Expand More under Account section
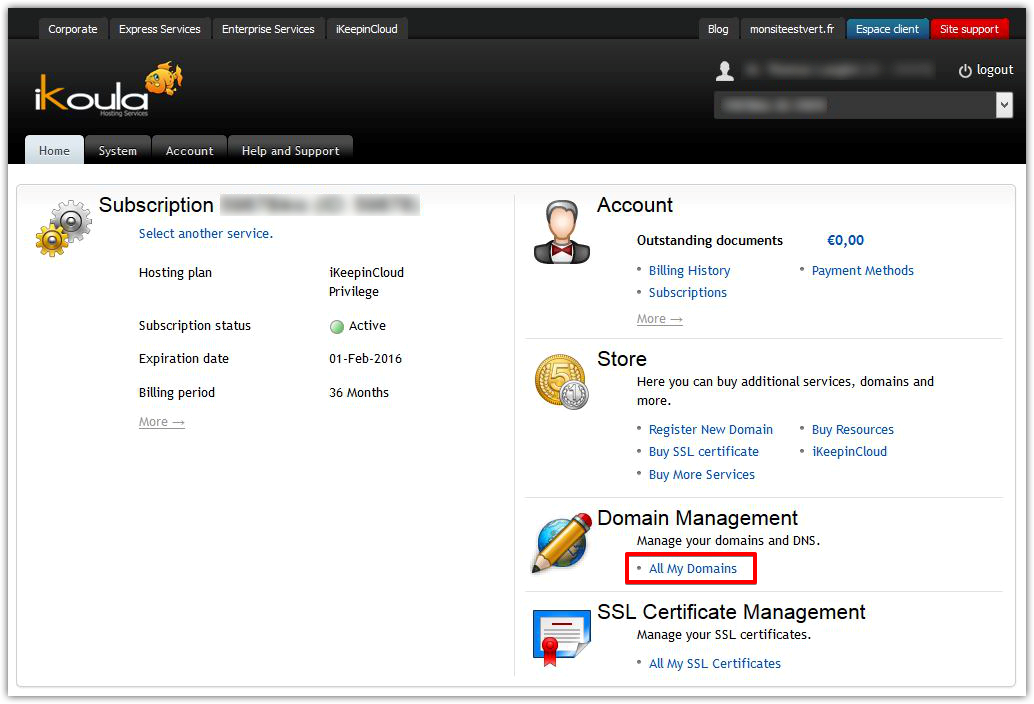The image size is (1034, 704). pos(659,319)
